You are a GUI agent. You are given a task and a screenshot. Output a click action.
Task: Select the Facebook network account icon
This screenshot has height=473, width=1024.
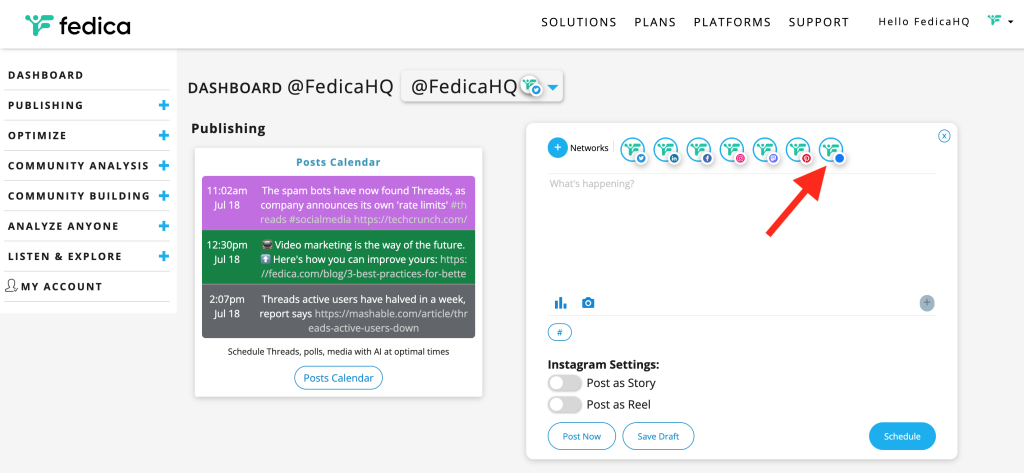point(699,150)
